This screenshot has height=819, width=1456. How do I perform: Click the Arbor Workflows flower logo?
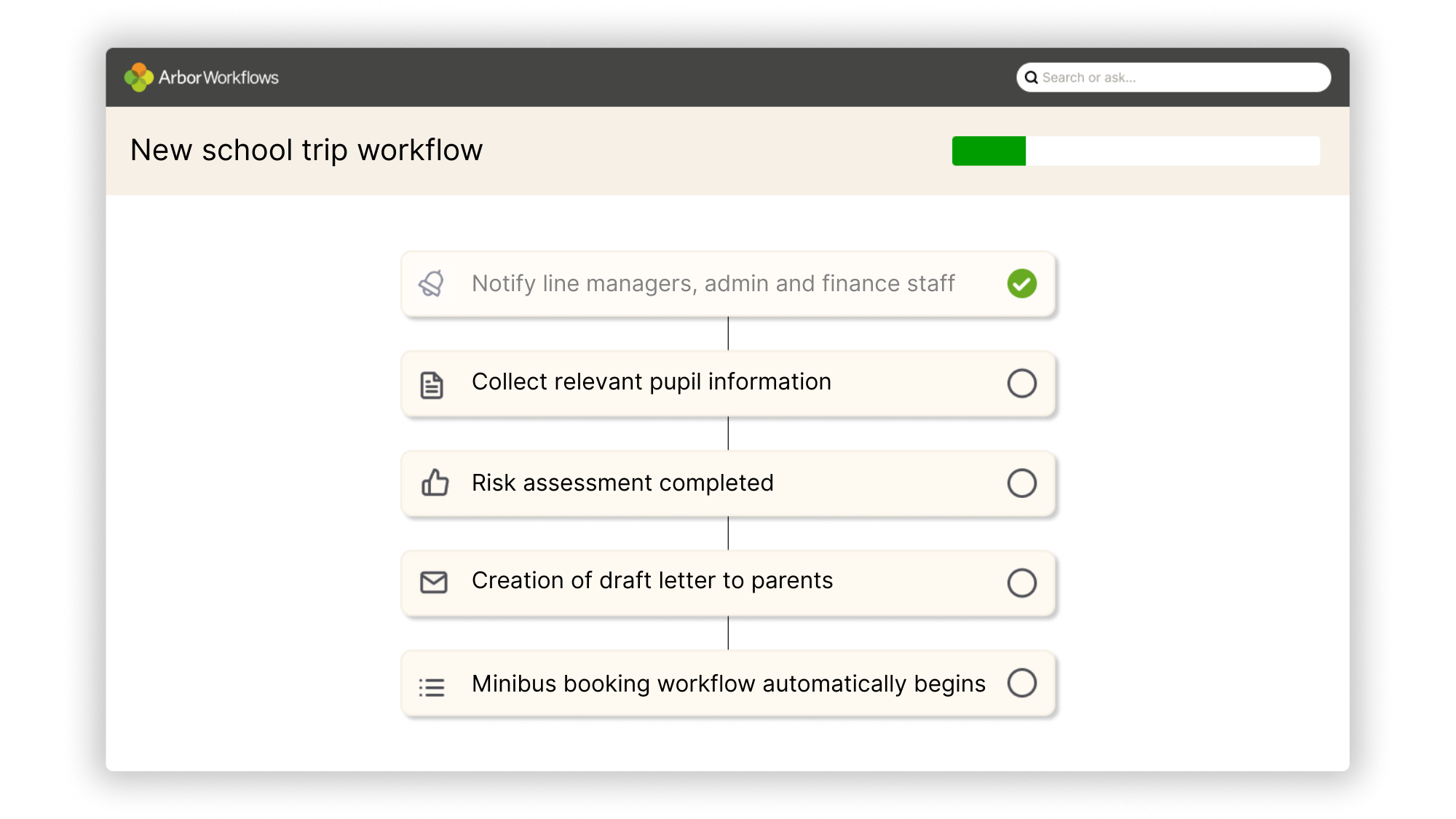click(x=139, y=77)
